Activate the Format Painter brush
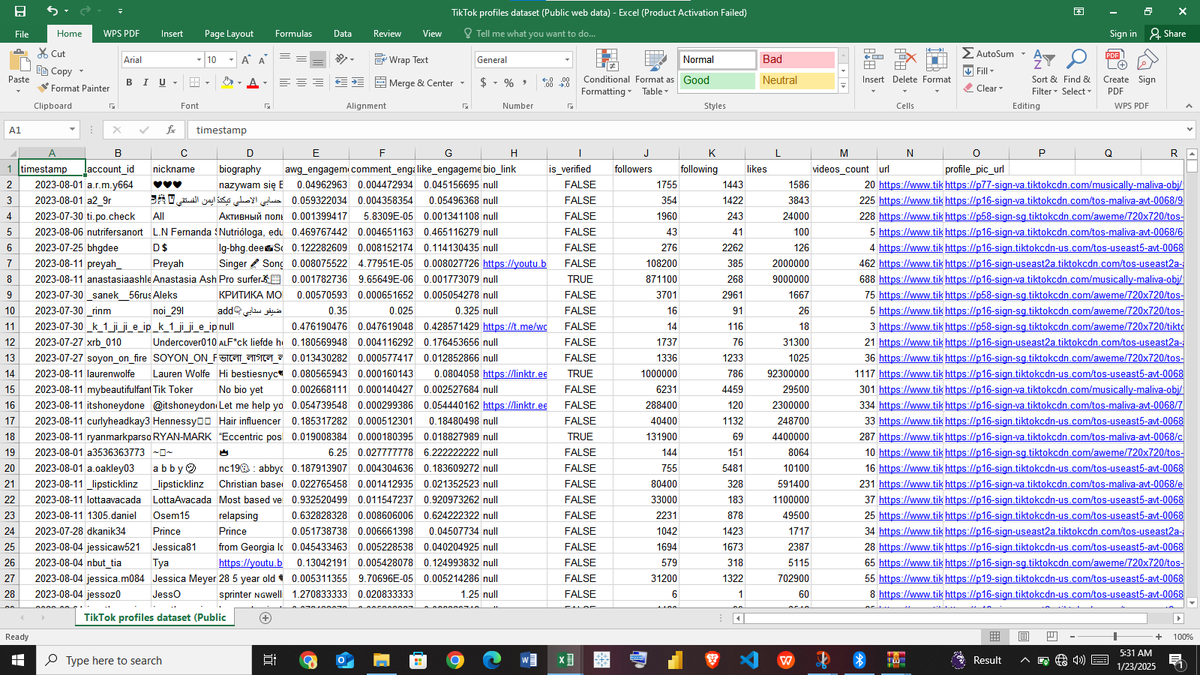The image size is (1200, 675). click(x=73, y=88)
